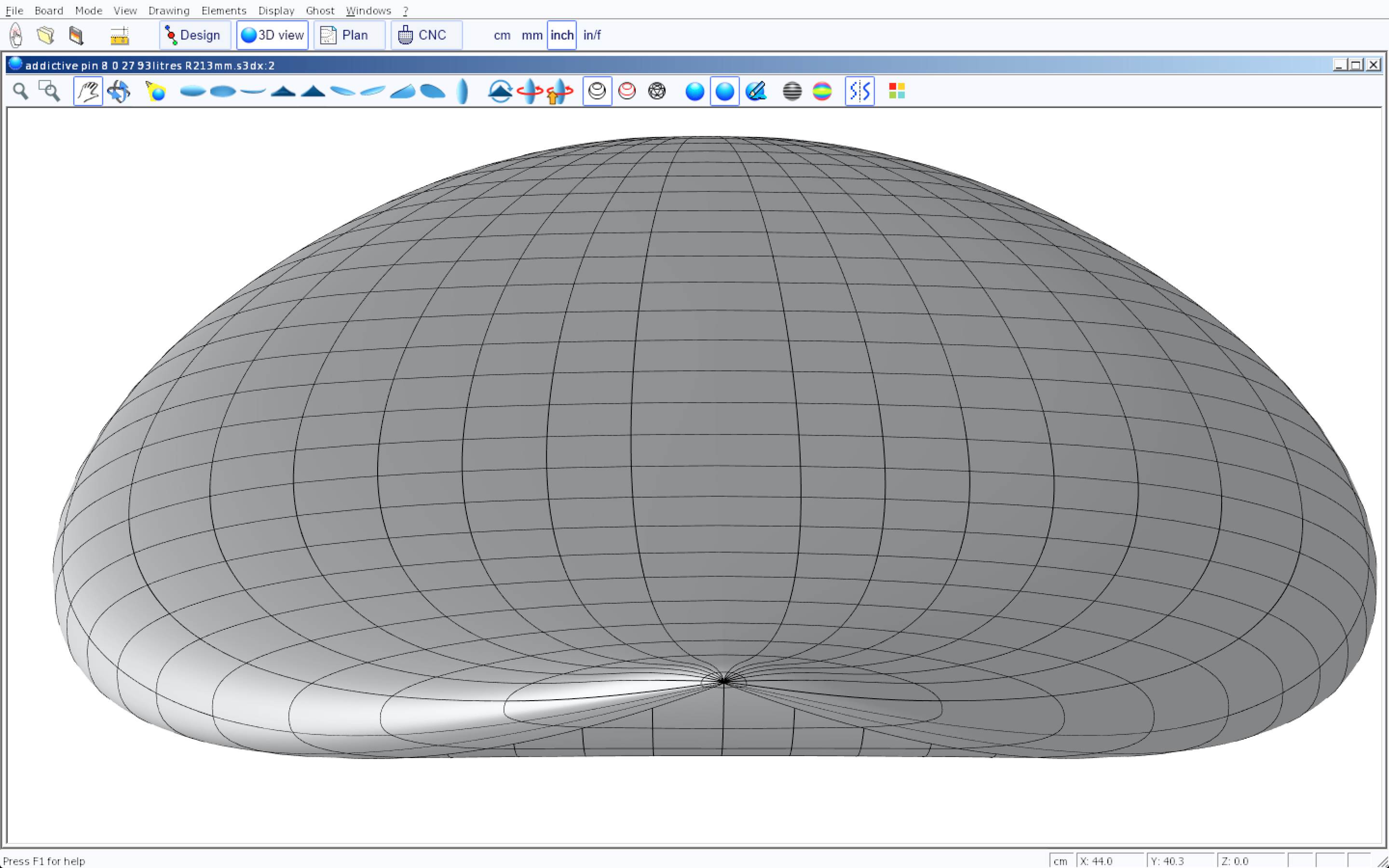The image size is (1389, 868).
Task: Select the 3D rotate view tool
Action: tap(119, 91)
